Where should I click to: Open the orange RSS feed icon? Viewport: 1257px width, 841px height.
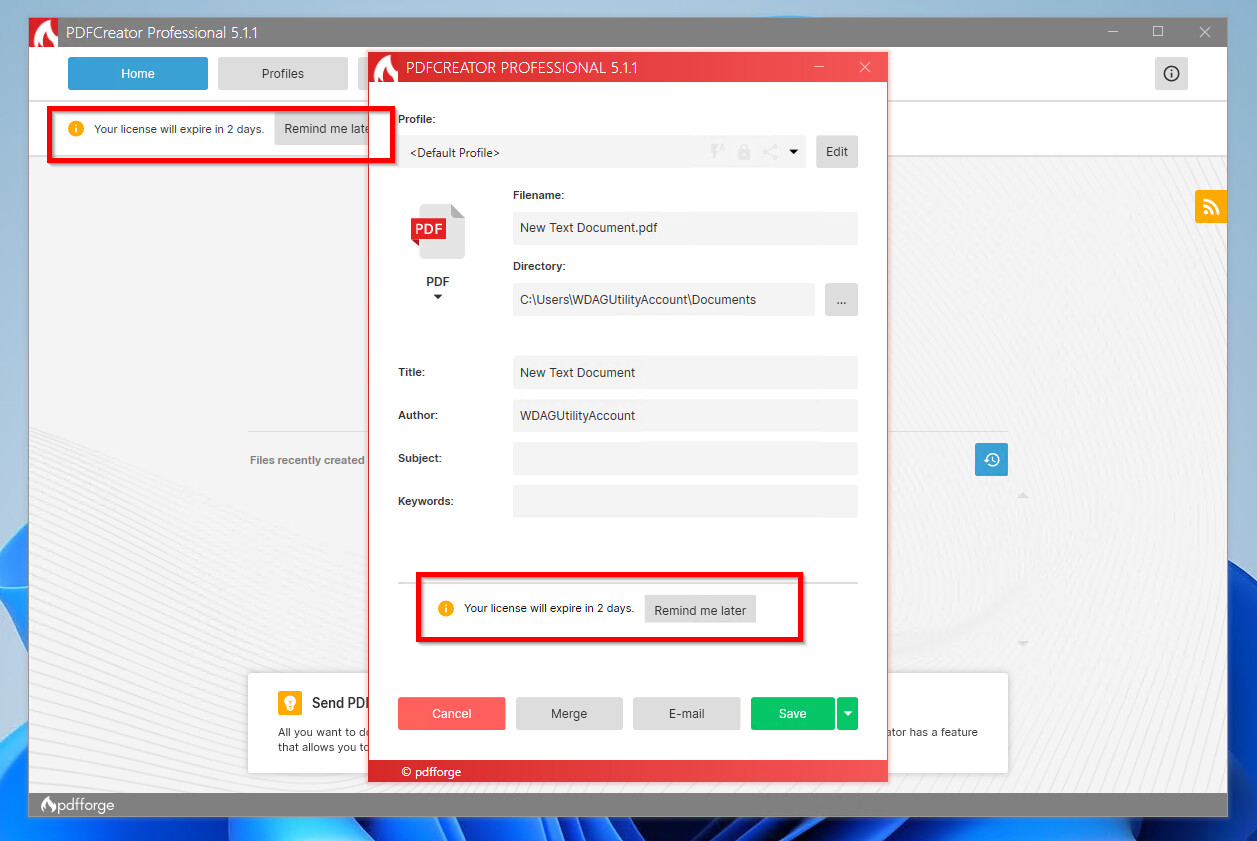(x=1211, y=206)
